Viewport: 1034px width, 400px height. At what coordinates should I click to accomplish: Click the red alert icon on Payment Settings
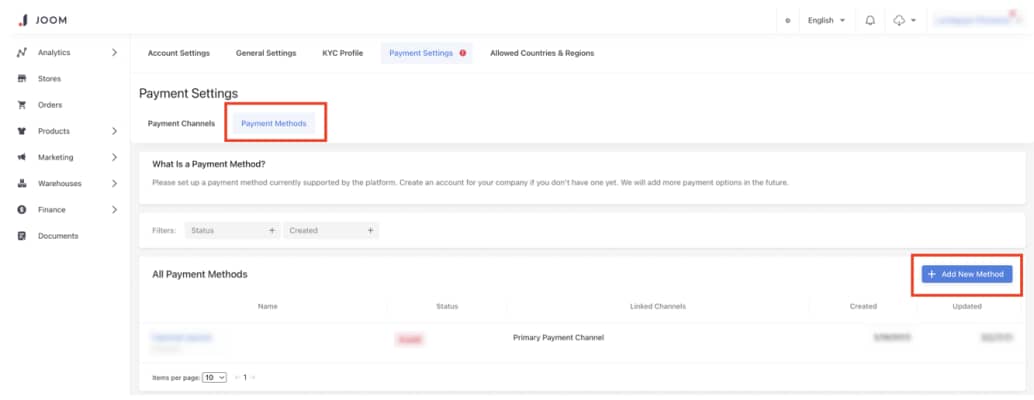pyautogui.click(x=463, y=53)
